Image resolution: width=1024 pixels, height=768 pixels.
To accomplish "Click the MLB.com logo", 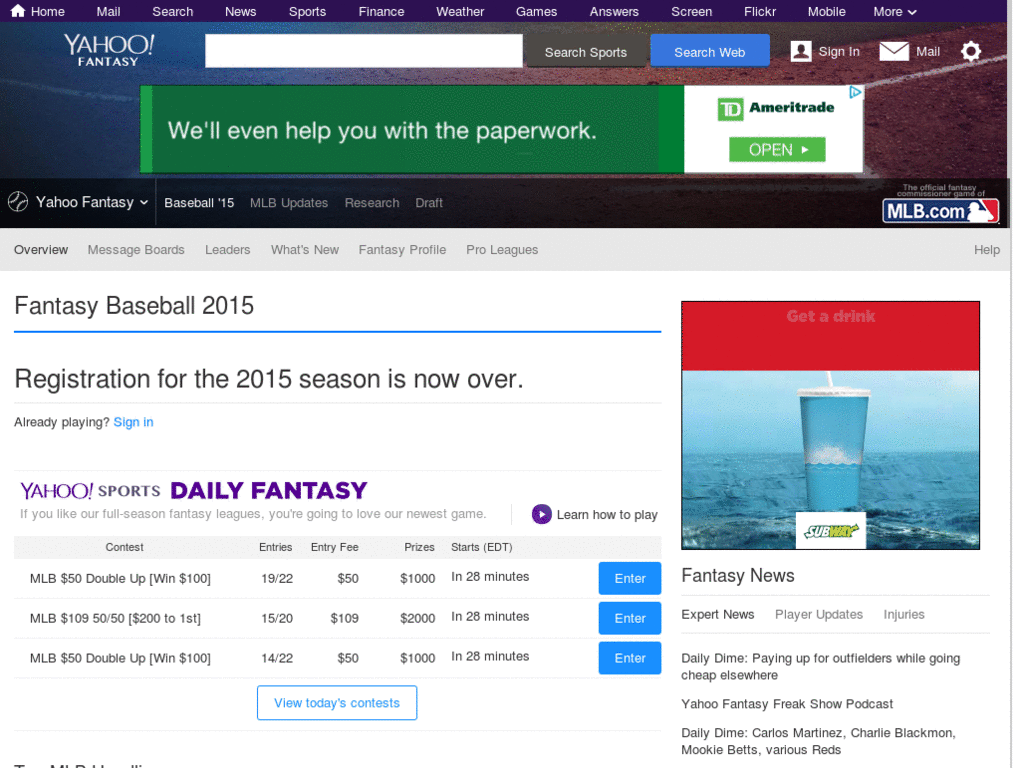I will [940, 210].
